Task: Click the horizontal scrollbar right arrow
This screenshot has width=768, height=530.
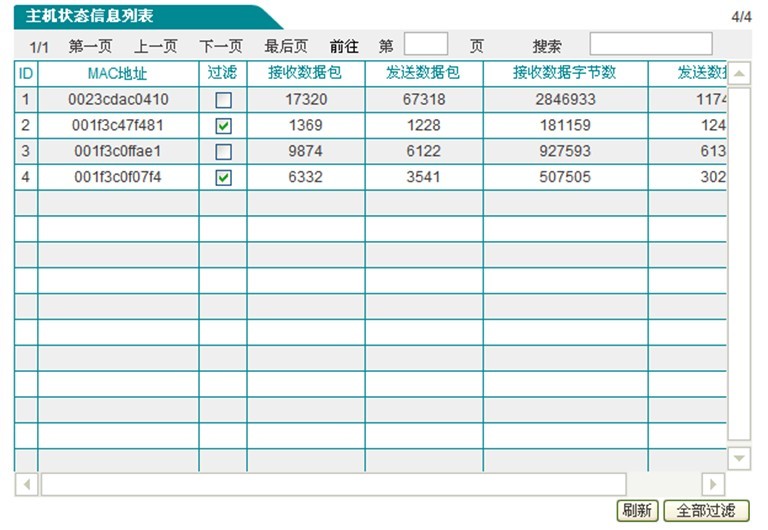Action: point(713,484)
